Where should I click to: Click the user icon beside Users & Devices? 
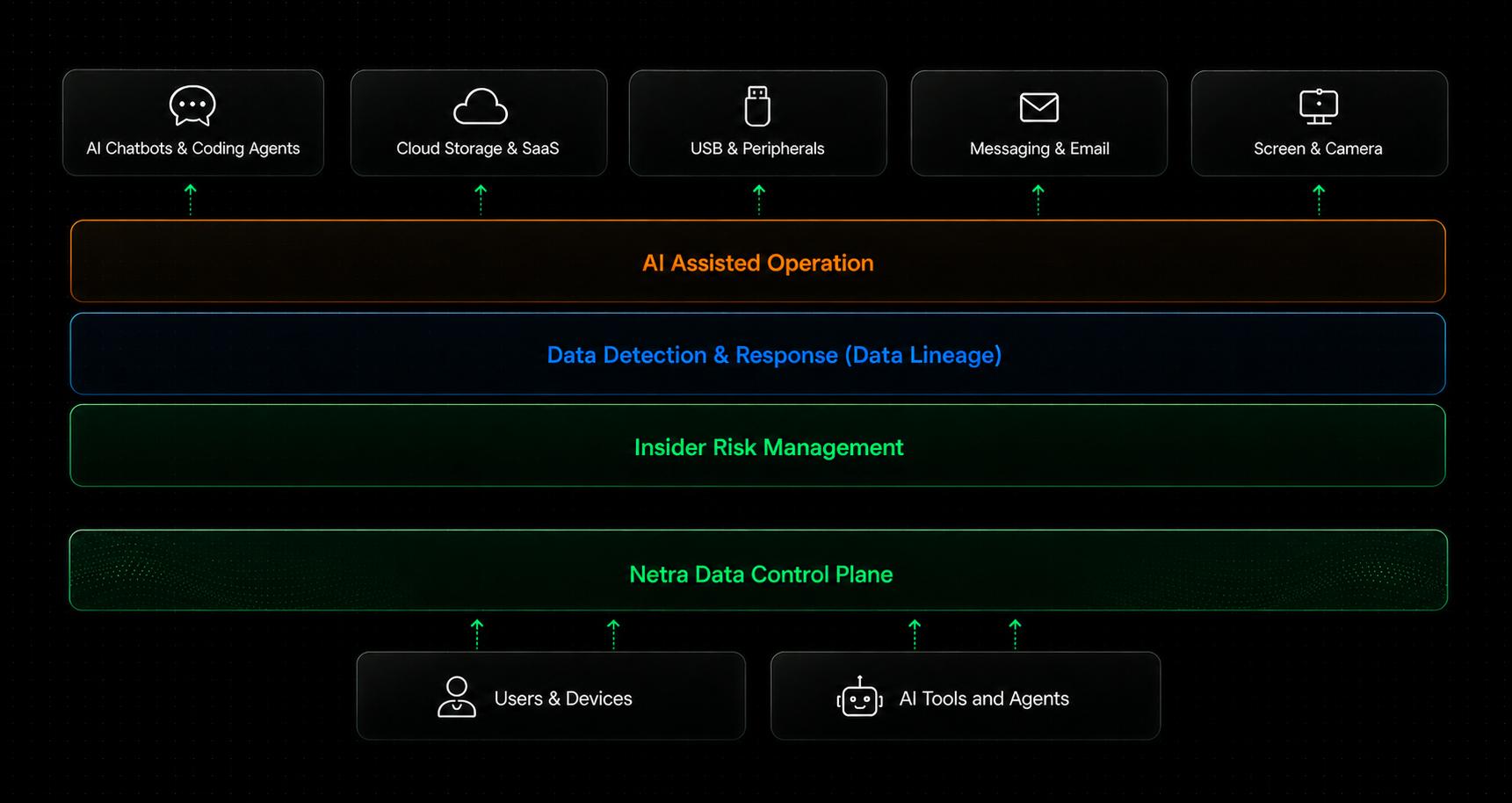[x=457, y=697]
